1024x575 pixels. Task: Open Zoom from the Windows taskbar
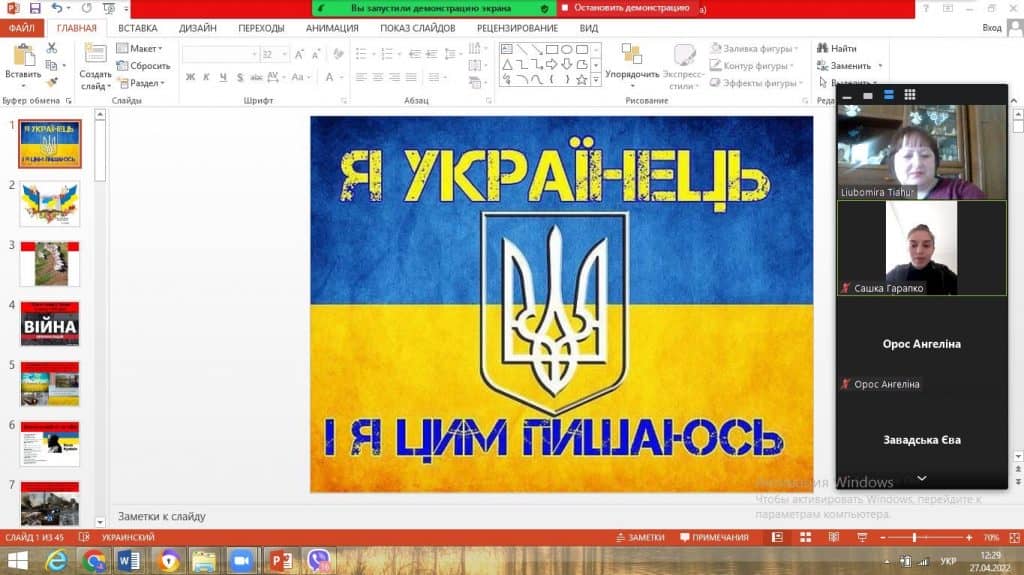click(x=243, y=561)
